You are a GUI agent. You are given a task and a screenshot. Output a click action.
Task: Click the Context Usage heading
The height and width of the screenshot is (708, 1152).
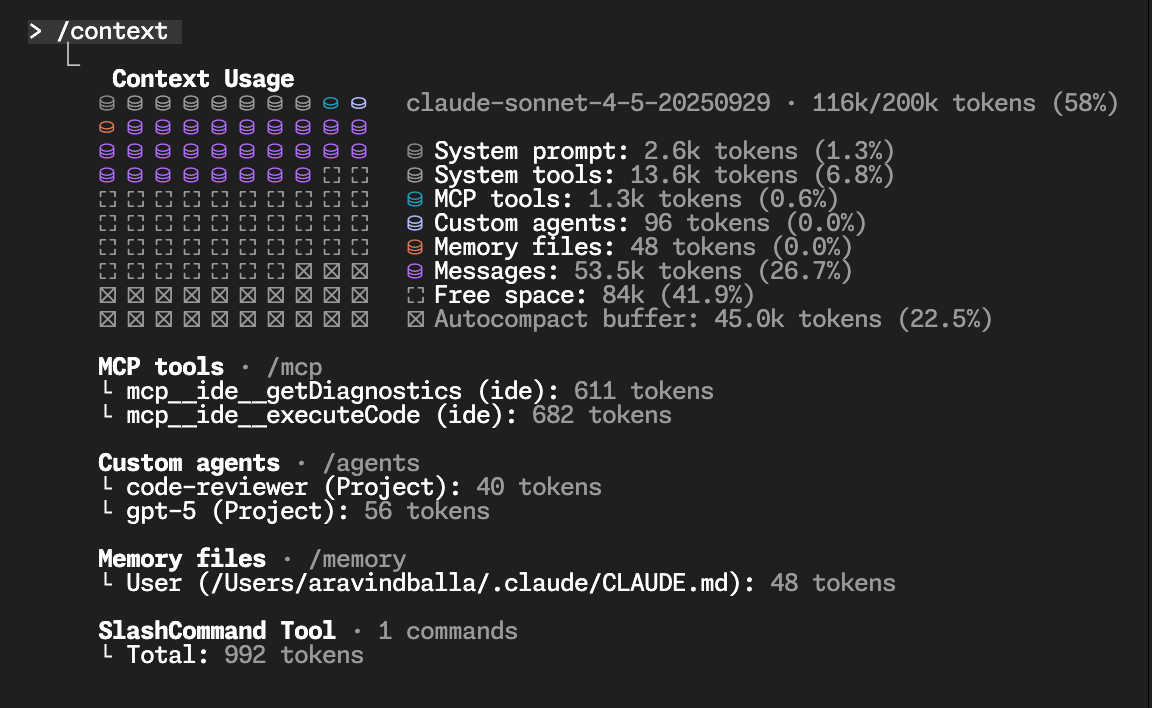[203, 79]
